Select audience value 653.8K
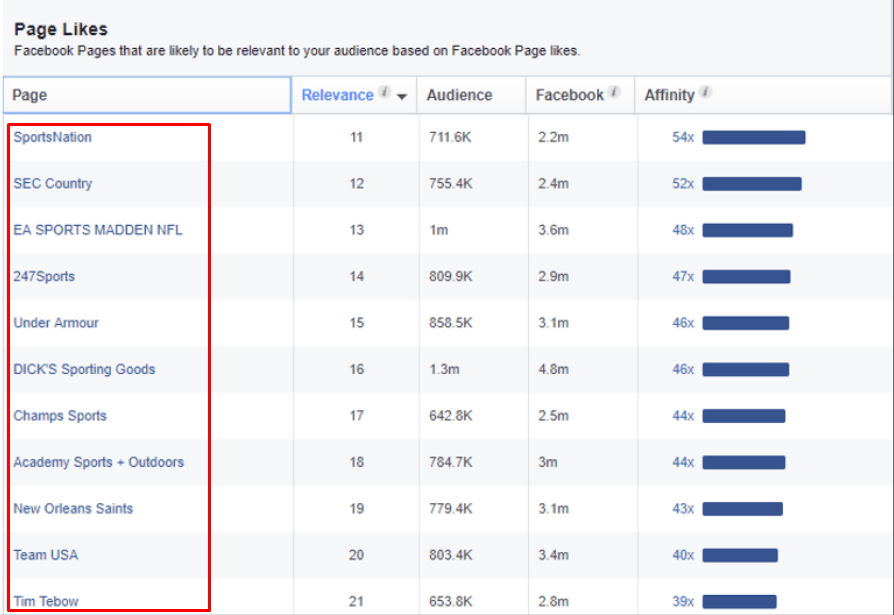Image resolution: width=894 pixels, height=615 pixels. [x=450, y=601]
